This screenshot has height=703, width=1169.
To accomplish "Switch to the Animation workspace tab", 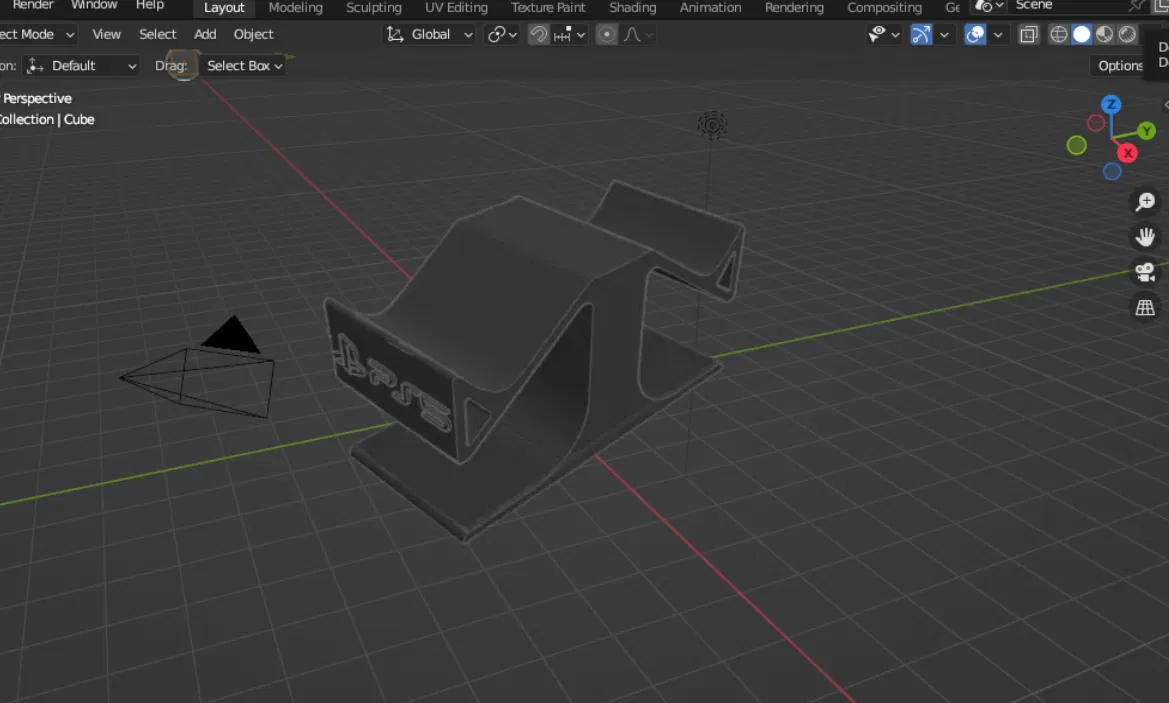I will click(710, 7).
